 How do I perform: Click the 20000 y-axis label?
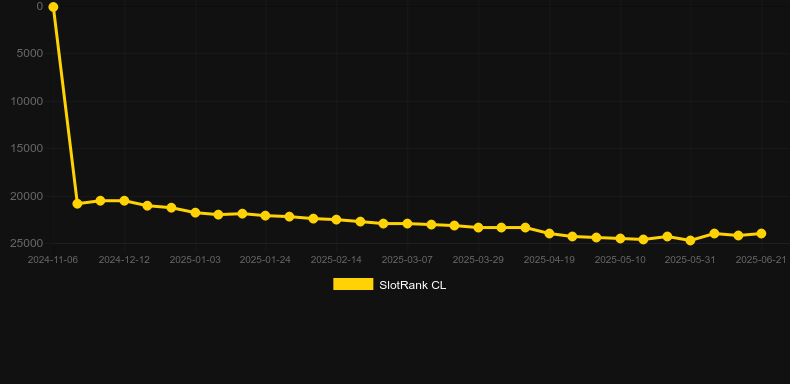click(x=27, y=197)
